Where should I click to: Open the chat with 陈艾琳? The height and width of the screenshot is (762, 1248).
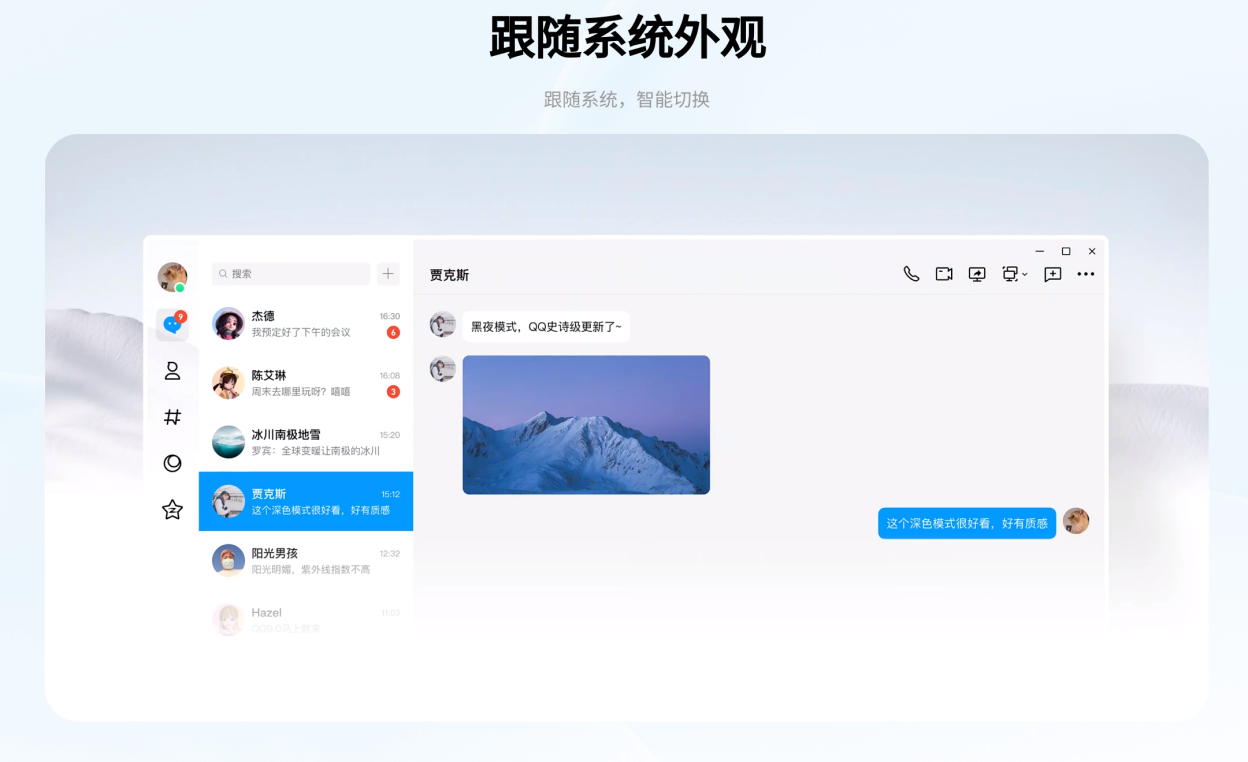point(305,383)
